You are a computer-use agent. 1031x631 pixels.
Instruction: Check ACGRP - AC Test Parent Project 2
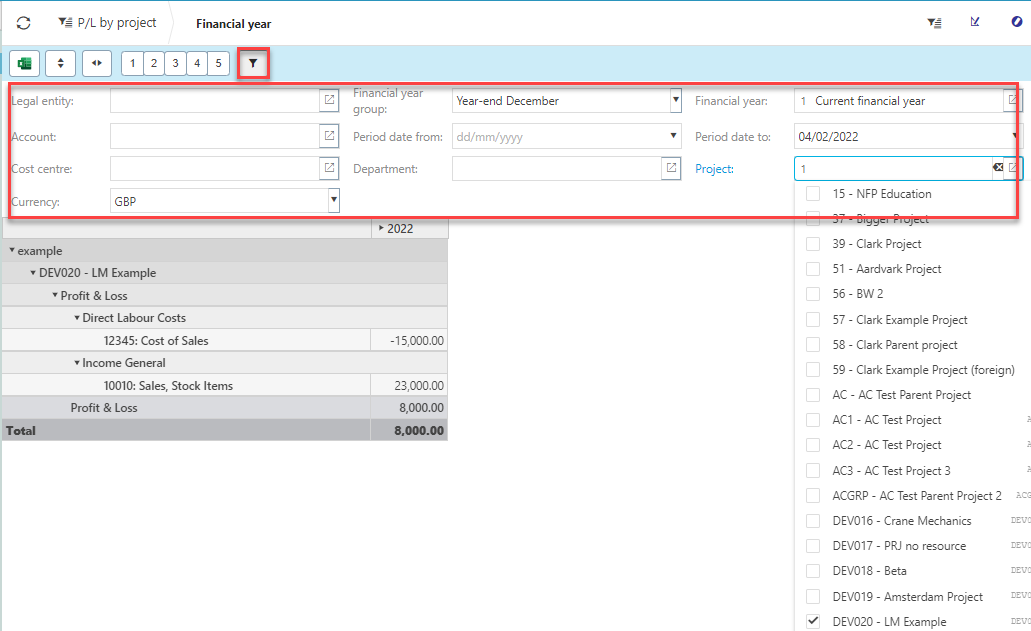(x=813, y=496)
